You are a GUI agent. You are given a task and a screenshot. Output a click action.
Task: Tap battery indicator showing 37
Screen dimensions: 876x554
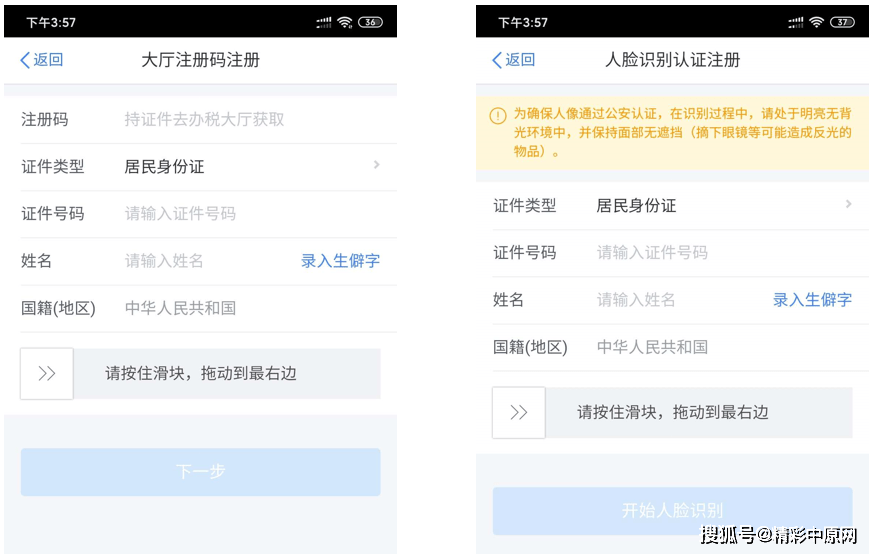pos(842,22)
